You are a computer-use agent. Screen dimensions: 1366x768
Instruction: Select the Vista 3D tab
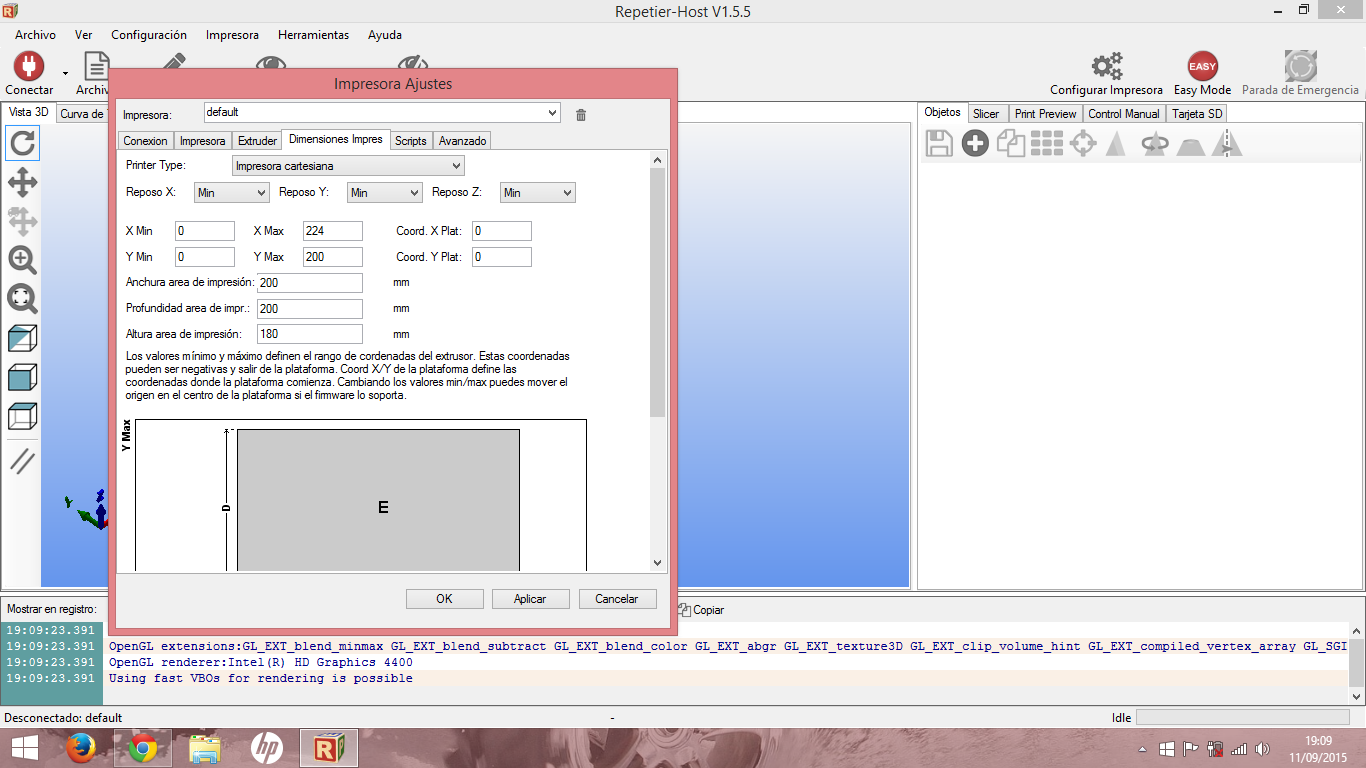pyautogui.click(x=29, y=112)
